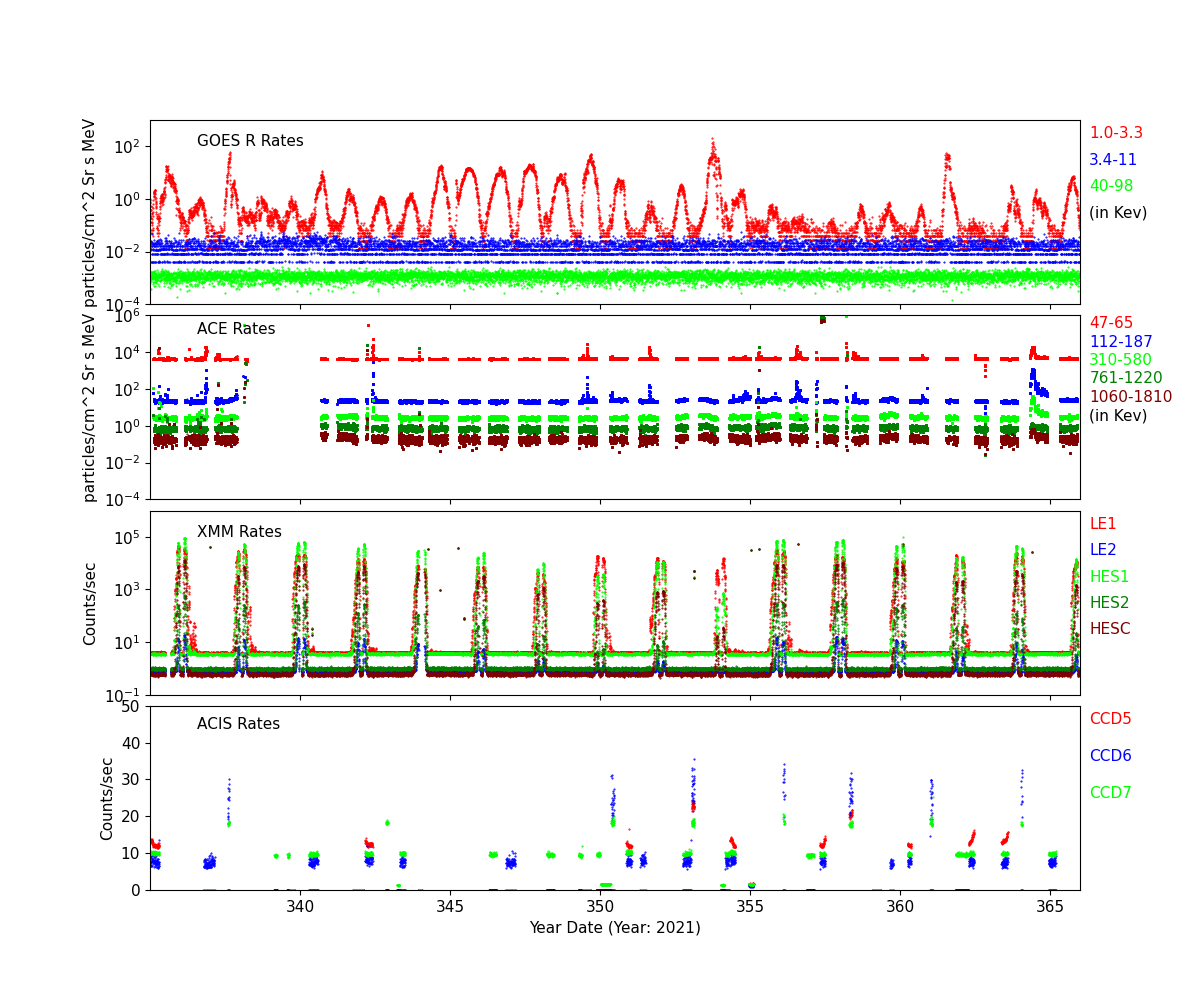Select the CCD6 legend label
This screenshot has height=1000, width=1200.
1110,756
